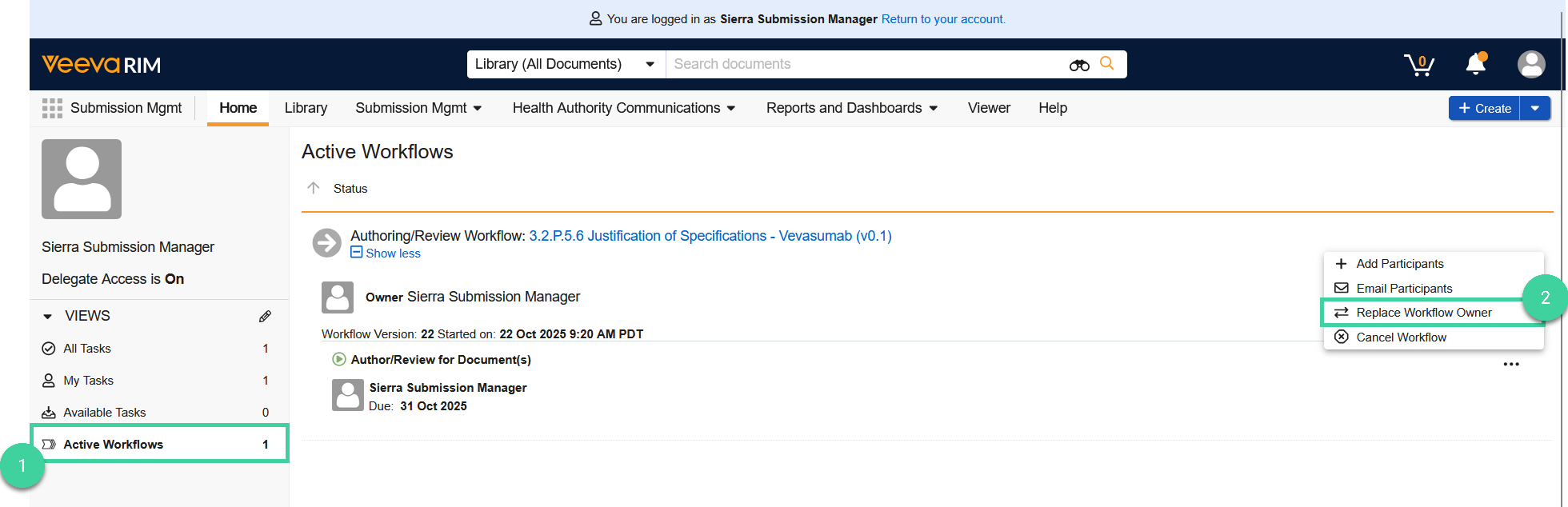Open notifications bell icon
This screenshot has height=507, width=1568.
[1476, 64]
